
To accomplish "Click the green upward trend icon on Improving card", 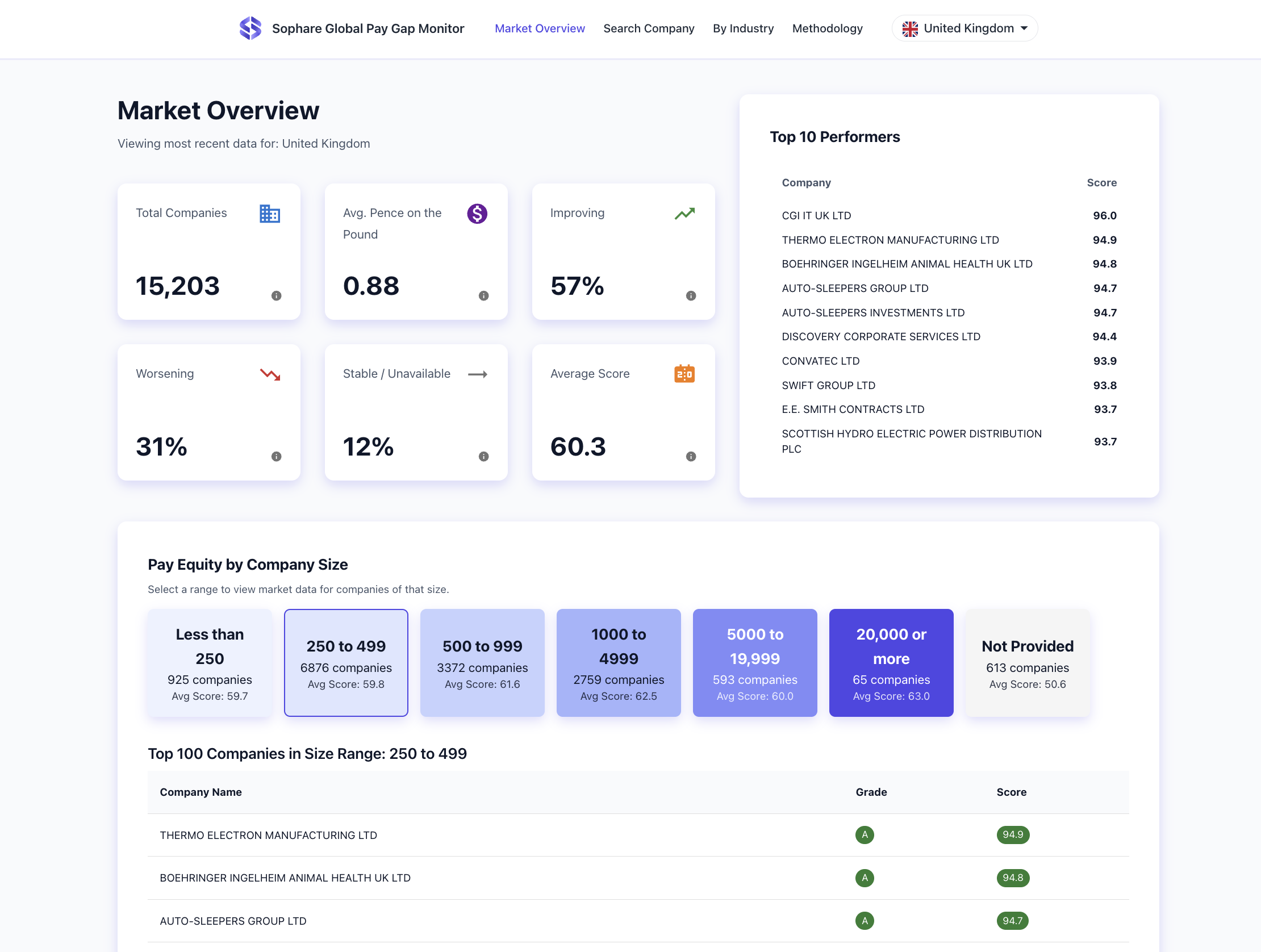I will click(x=684, y=212).
